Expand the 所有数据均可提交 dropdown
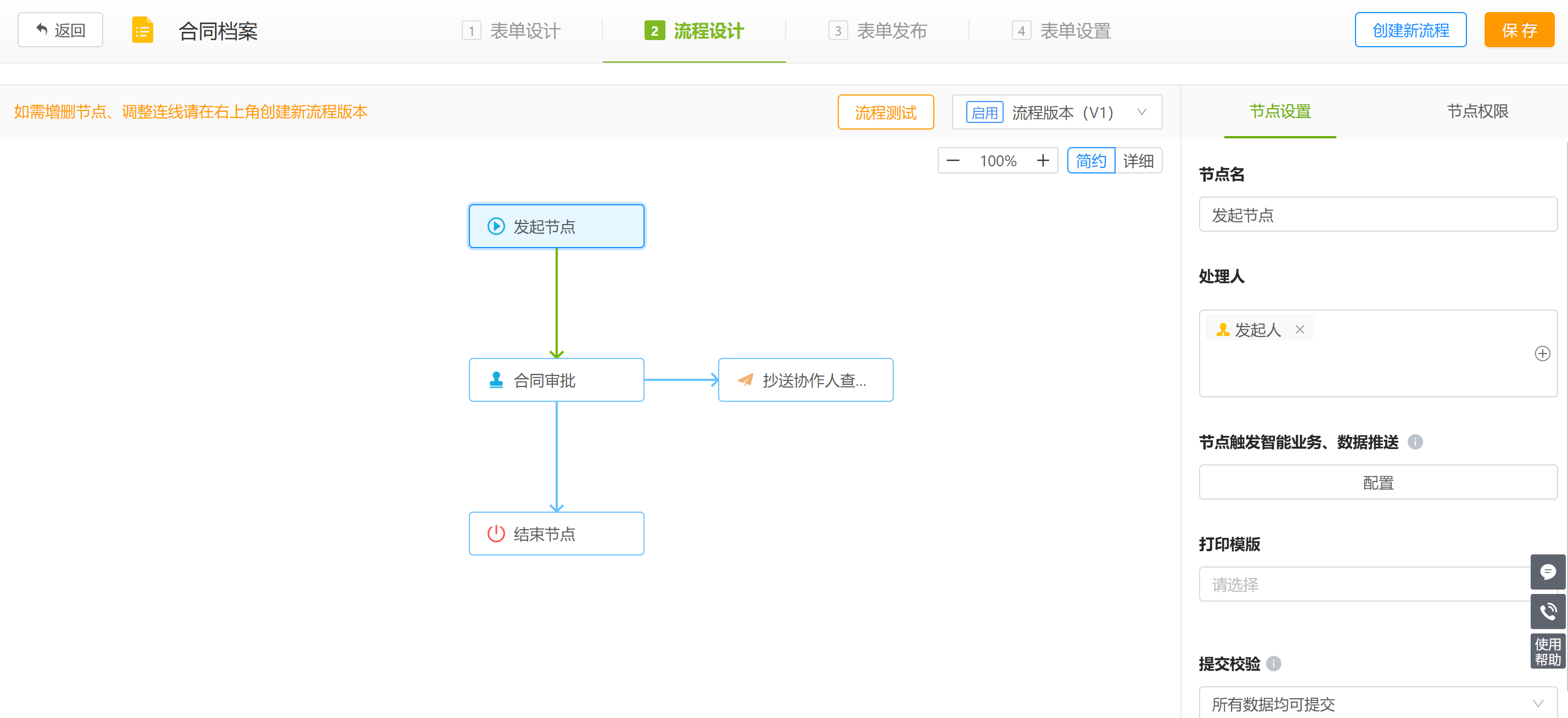This screenshot has width=1568, height=718. [1377, 703]
